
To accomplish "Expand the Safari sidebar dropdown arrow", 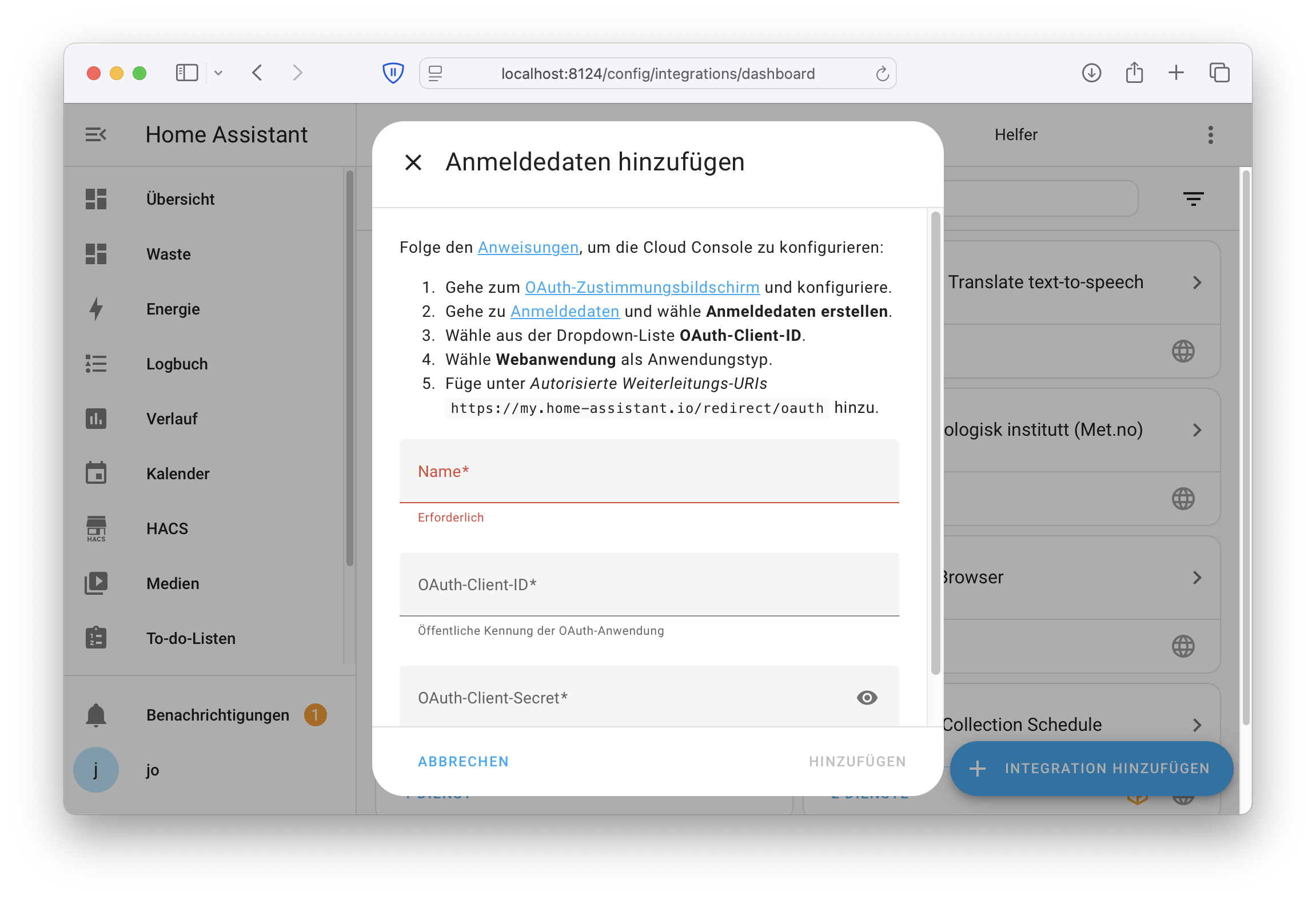I will coord(218,73).
